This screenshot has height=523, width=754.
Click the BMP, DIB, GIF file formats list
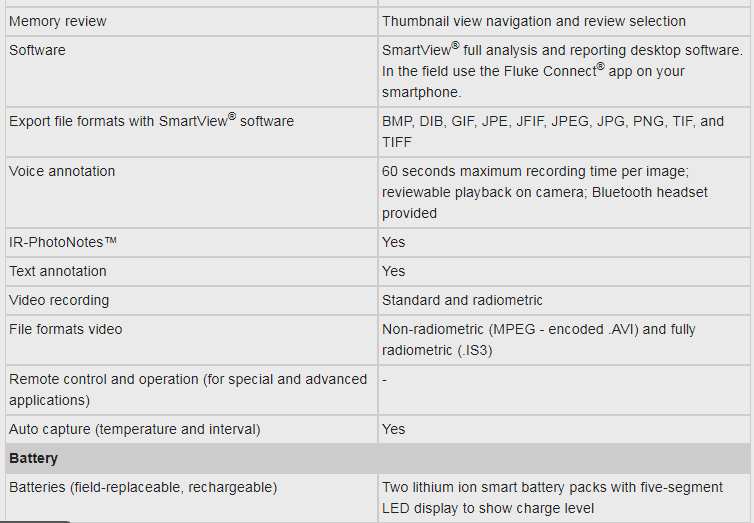552,132
